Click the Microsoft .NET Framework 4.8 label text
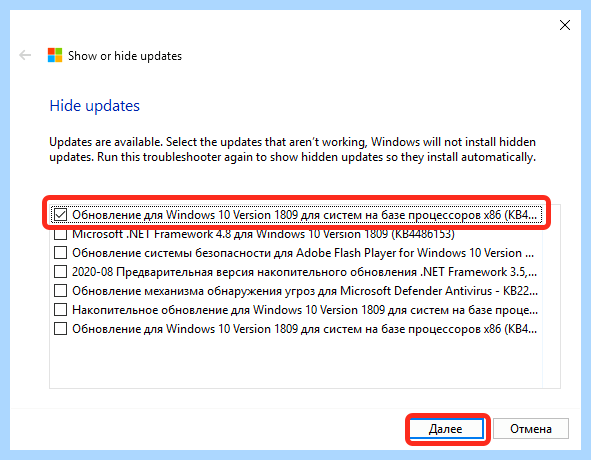This screenshot has height=460, width=591. [x=263, y=234]
